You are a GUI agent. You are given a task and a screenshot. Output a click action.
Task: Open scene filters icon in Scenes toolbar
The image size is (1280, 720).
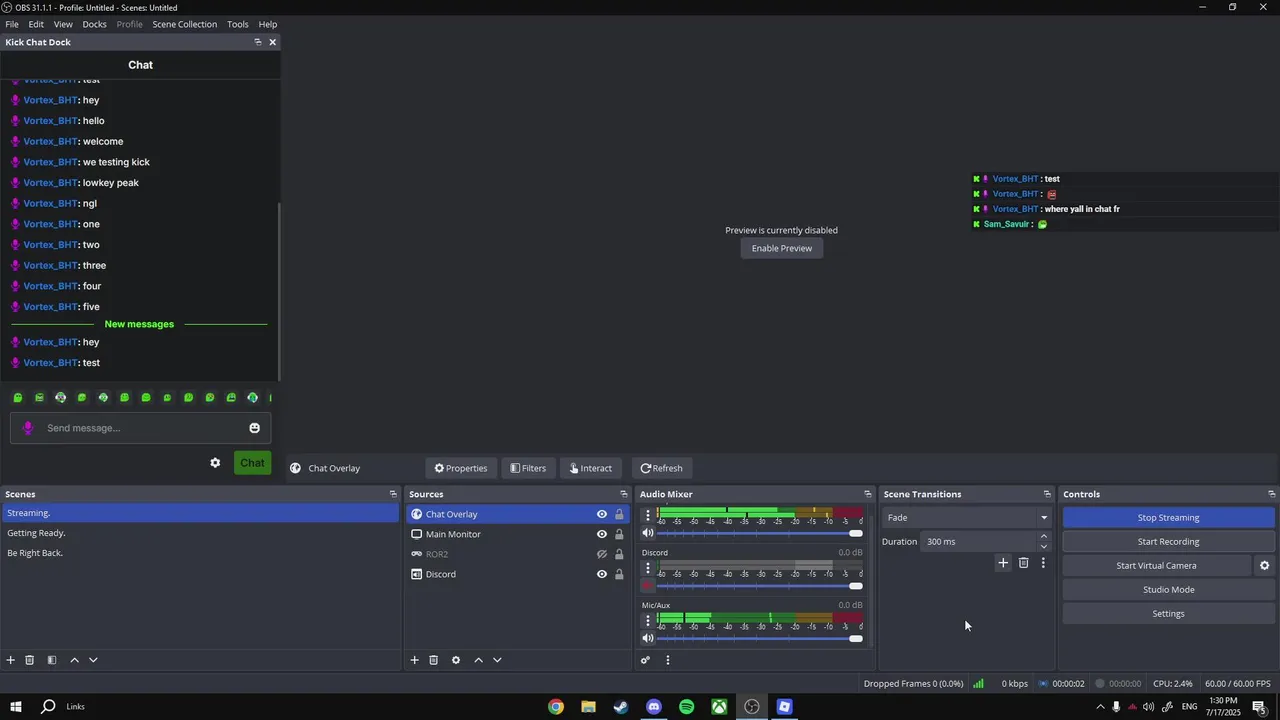(52, 660)
